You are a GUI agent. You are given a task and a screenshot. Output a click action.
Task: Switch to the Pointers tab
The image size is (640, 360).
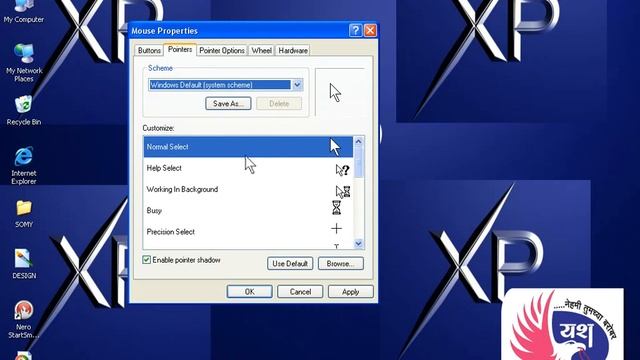point(180,49)
